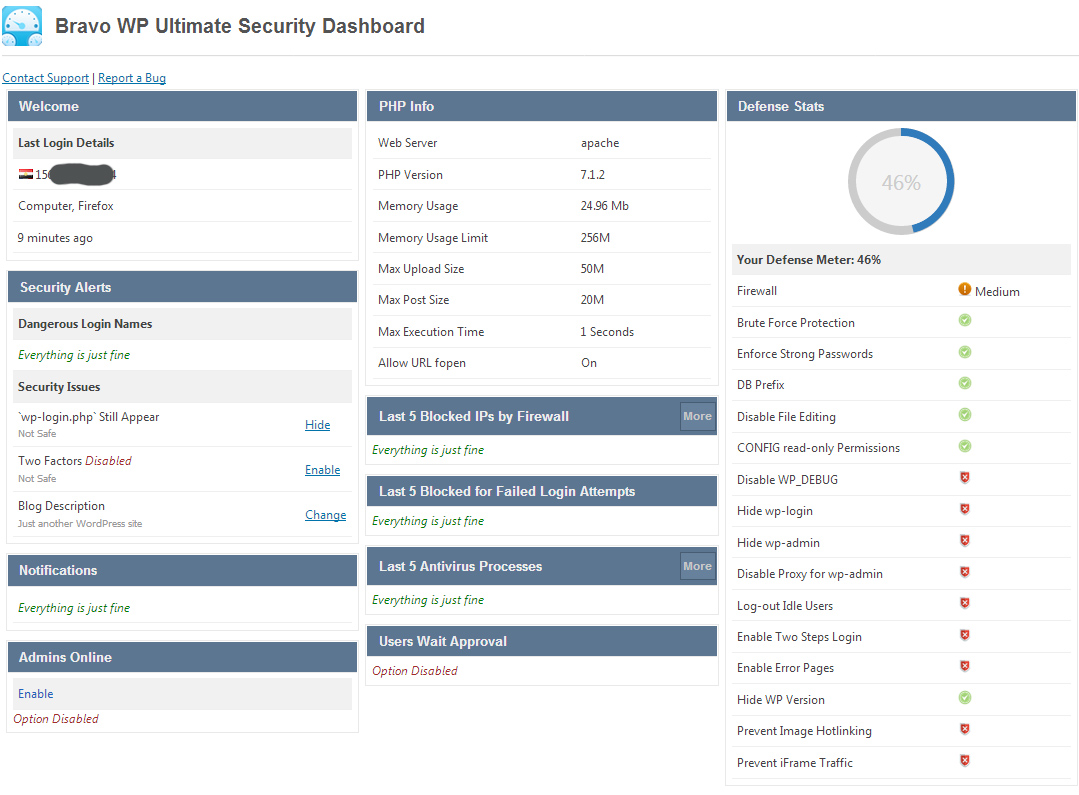Screen dimensions: 1079x795
Task: Click the Welcome panel header
Action: click(x=182, y=106)
